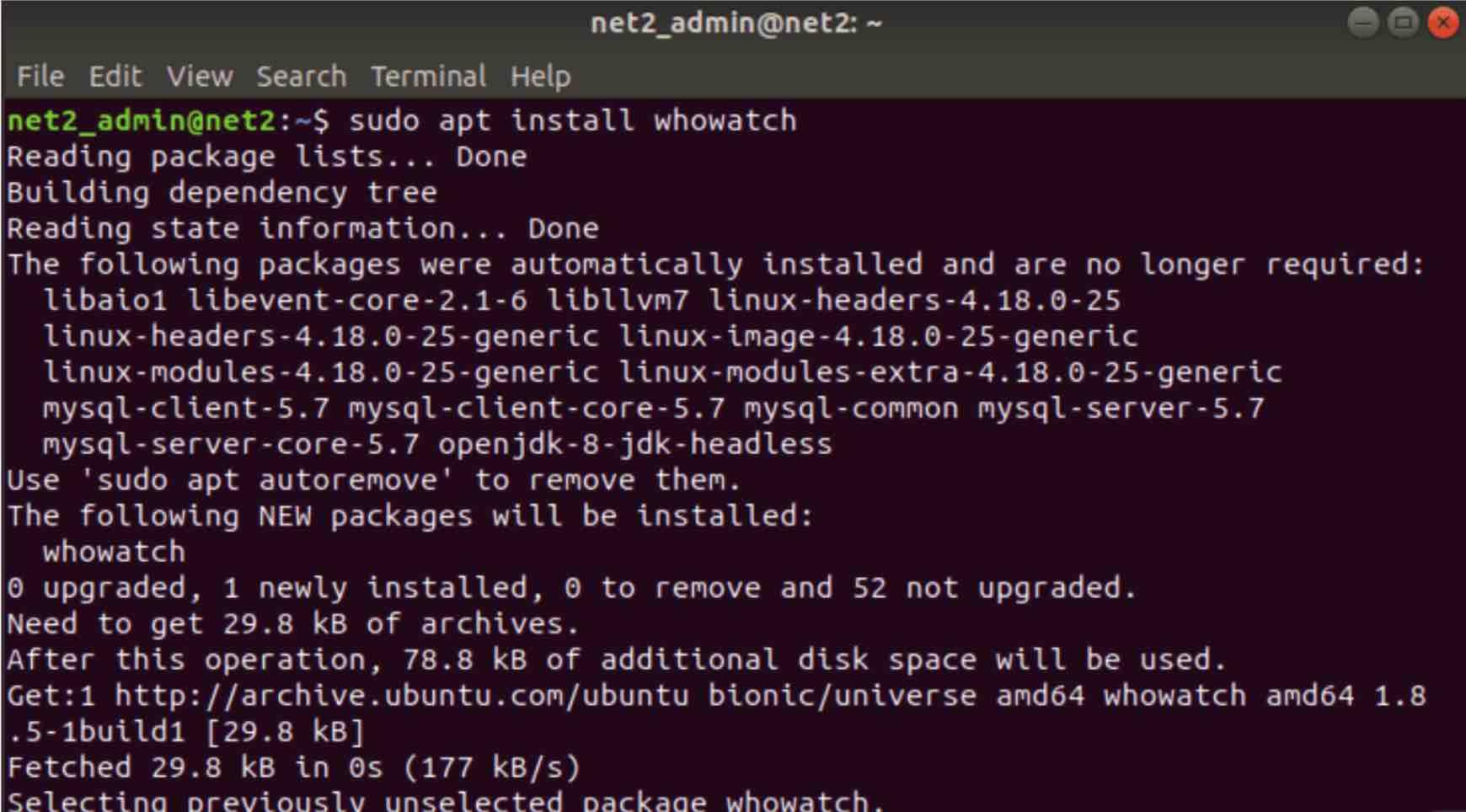Open the Search menu
Screen dimensions: 1466x812
302,77
